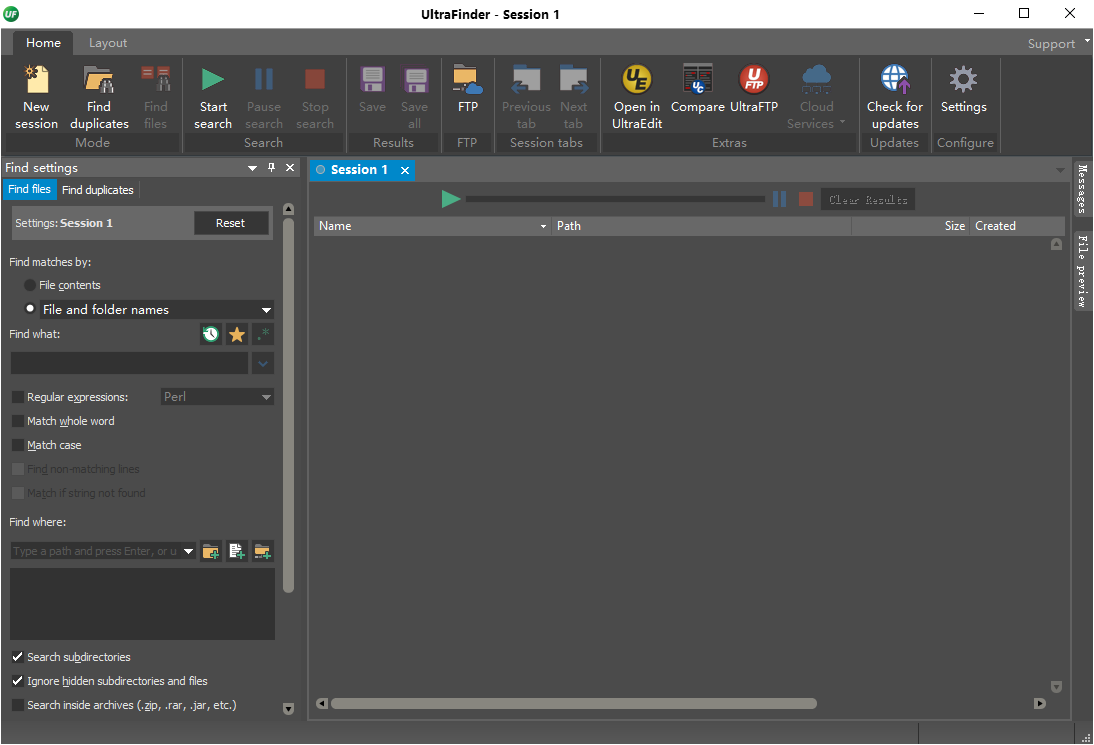Screen dimensions: 1094x745
Task: Enable Search inside archives
Action: tap(18, 705)
